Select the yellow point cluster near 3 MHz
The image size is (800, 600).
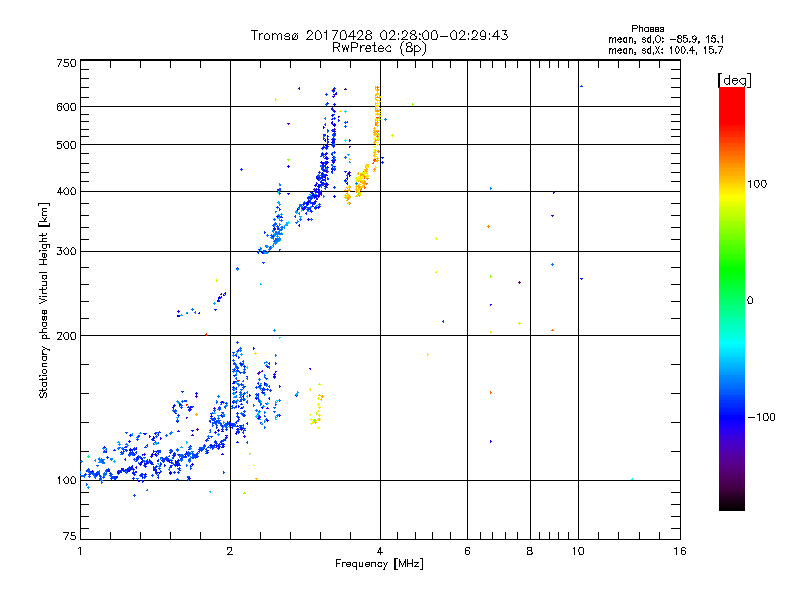[316, 407]
